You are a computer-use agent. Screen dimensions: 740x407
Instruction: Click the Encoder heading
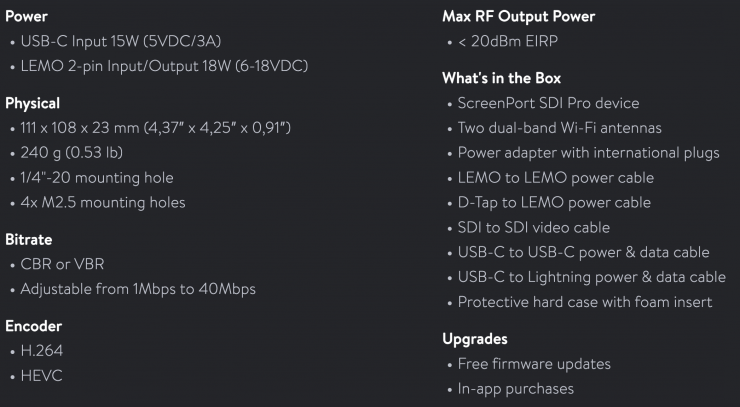[x=33, y=326]
